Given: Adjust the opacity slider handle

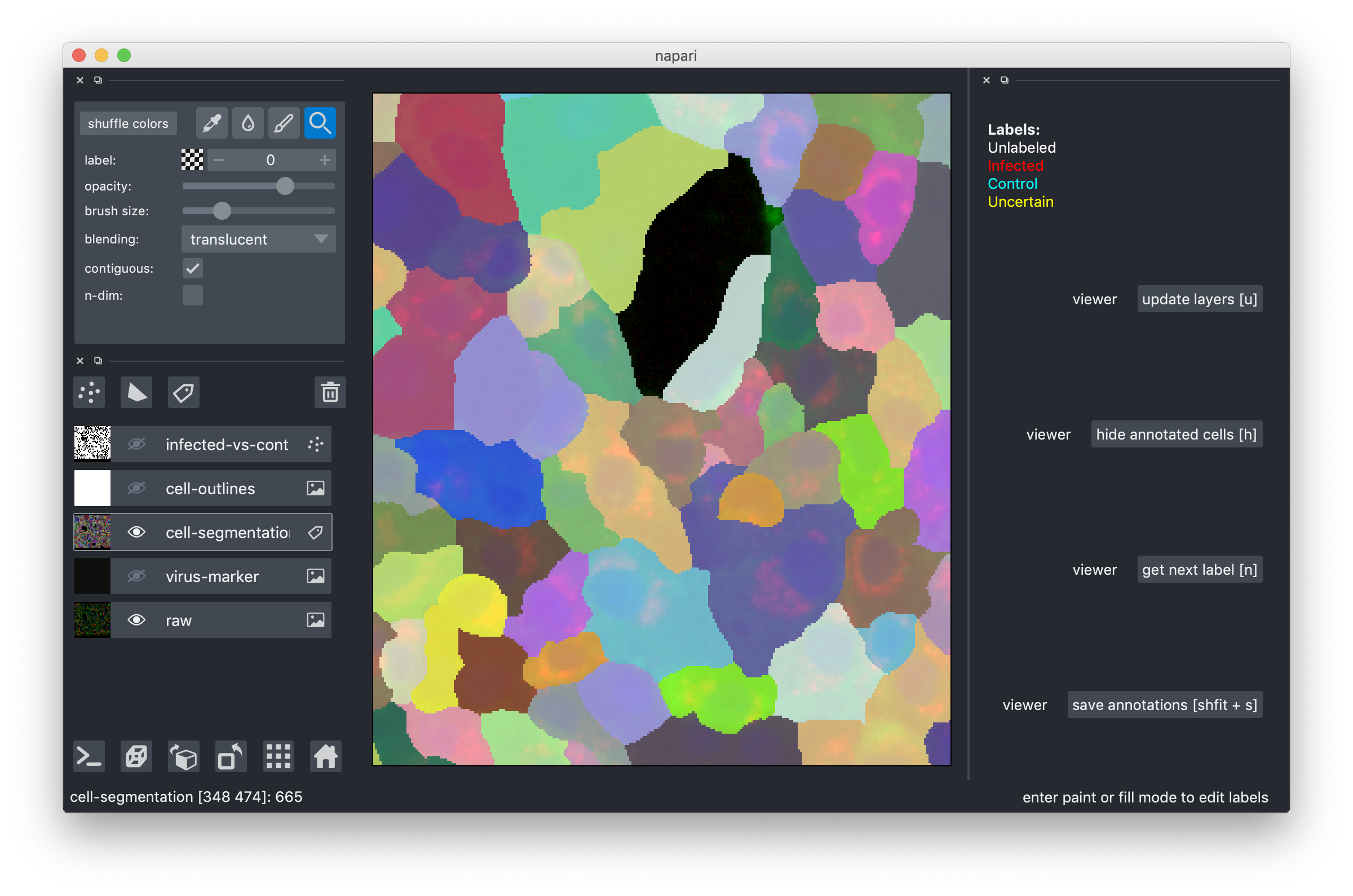Looking at the screenshot, I should [x=285, y=187].
